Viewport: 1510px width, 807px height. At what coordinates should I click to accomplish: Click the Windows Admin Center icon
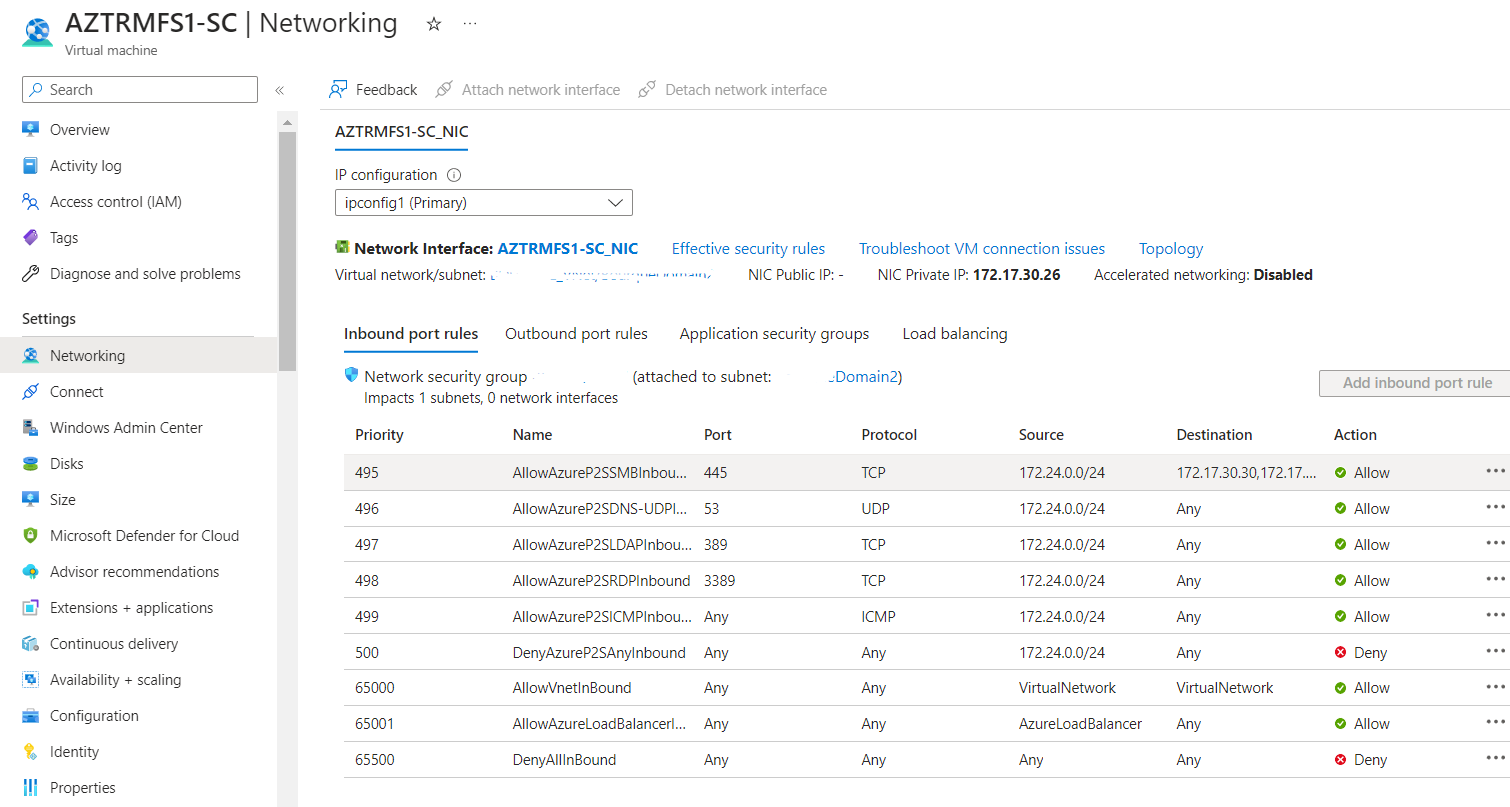[30, 428]
